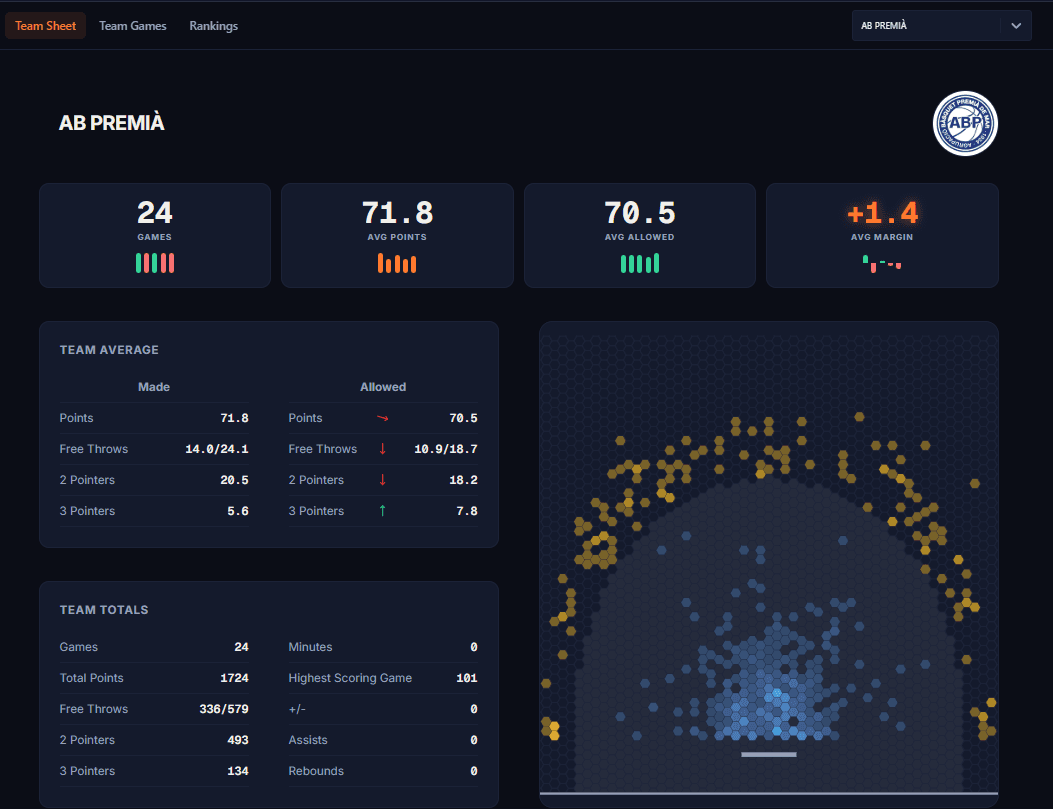1053x809 pixels.
Task: Click the Avg Points orange bar chart
Action: point(397,263)
